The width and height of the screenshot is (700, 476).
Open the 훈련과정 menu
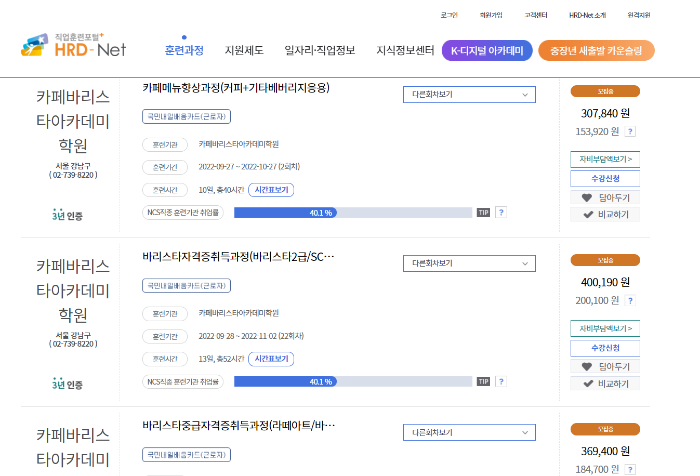184,50
